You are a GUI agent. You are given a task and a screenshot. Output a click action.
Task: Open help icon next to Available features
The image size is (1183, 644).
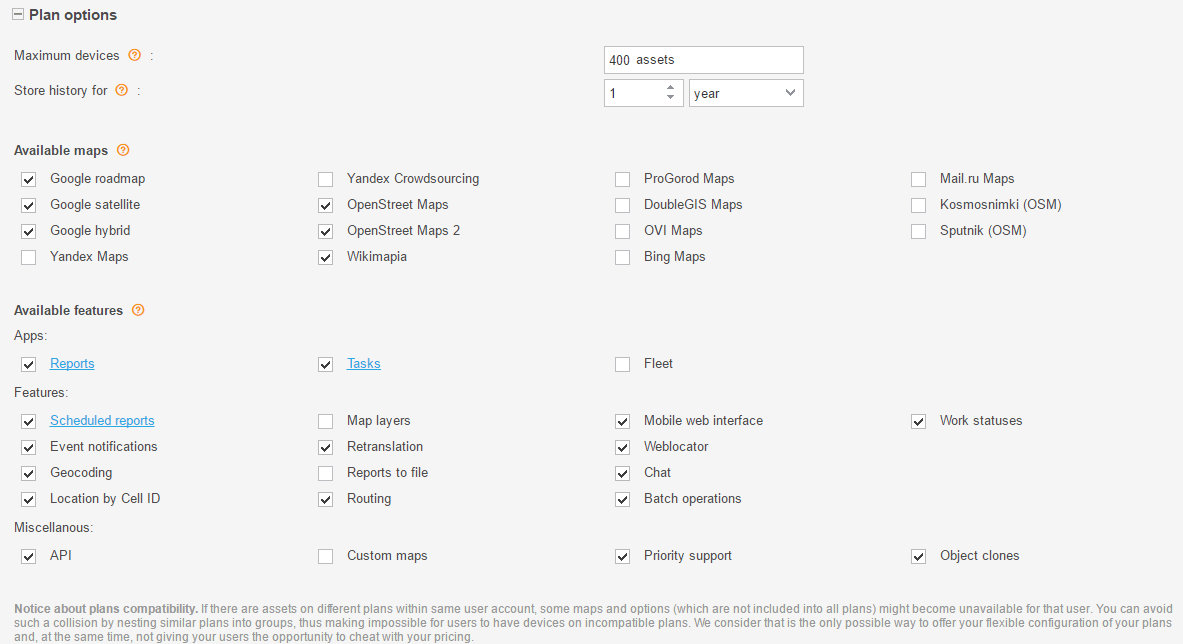coord(138,310)
